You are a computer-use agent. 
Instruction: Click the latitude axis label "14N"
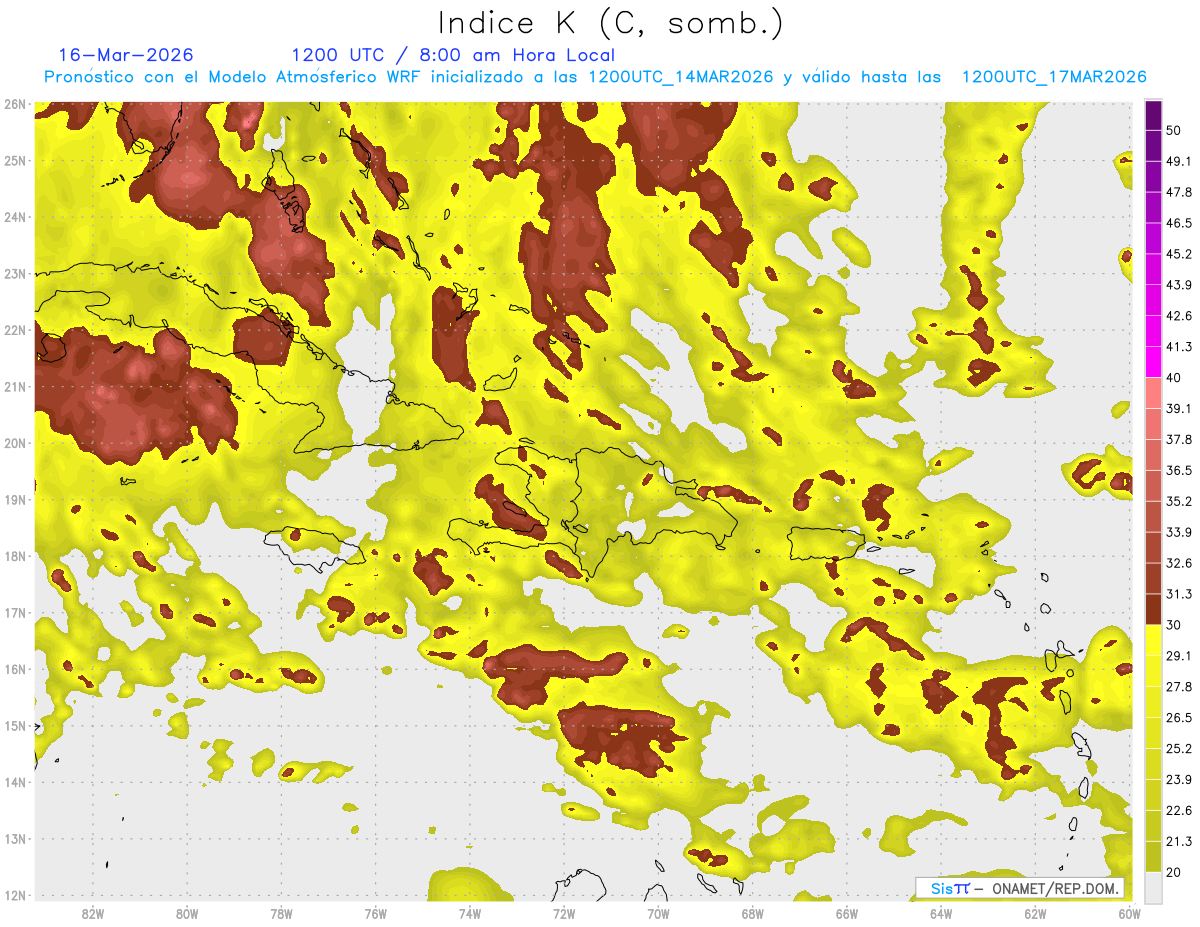15,782
